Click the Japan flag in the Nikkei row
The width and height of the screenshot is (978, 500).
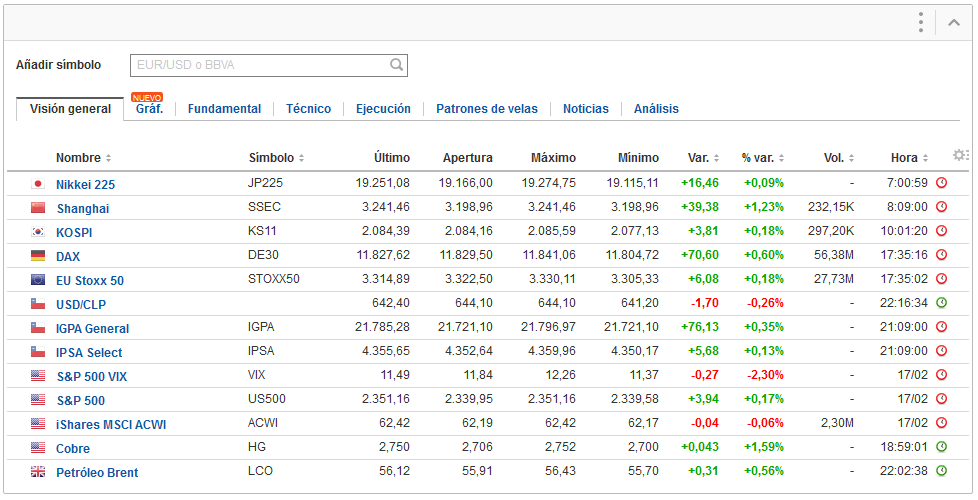[x=38, y=183]
